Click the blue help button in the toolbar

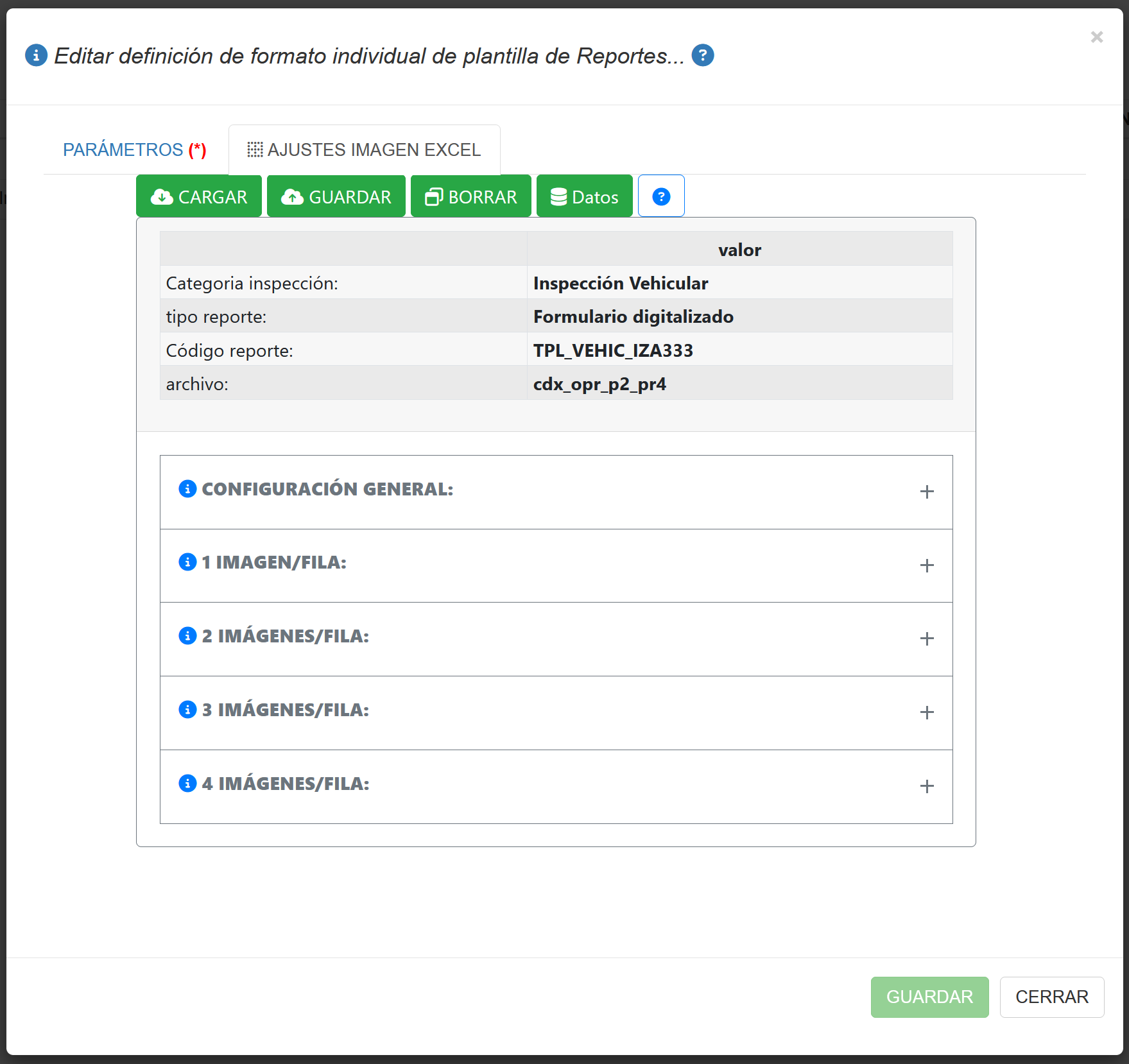click(x=660, y=196)
